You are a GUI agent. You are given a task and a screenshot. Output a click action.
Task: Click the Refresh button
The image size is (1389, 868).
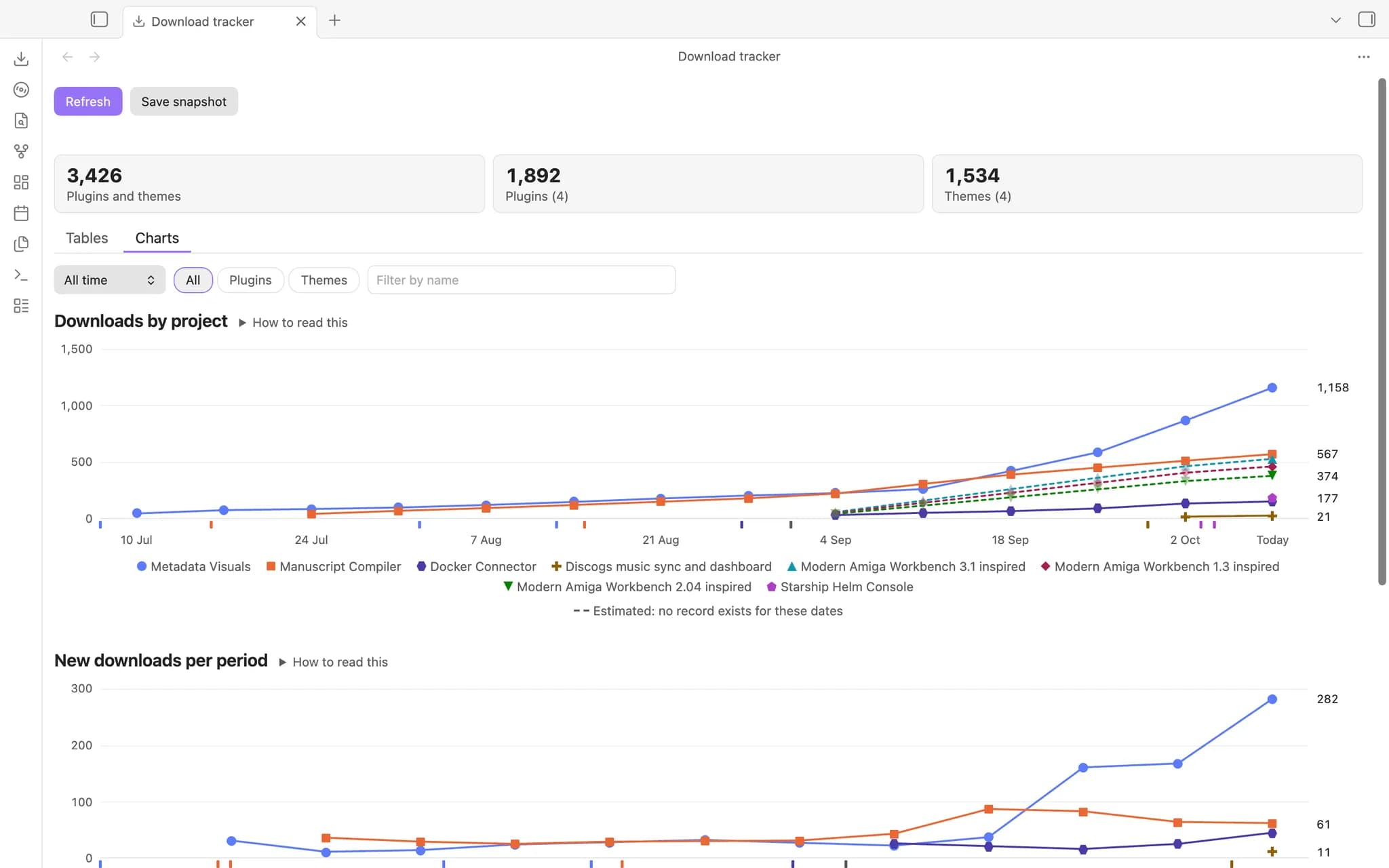pyautogui.click(x=88, y=102)
